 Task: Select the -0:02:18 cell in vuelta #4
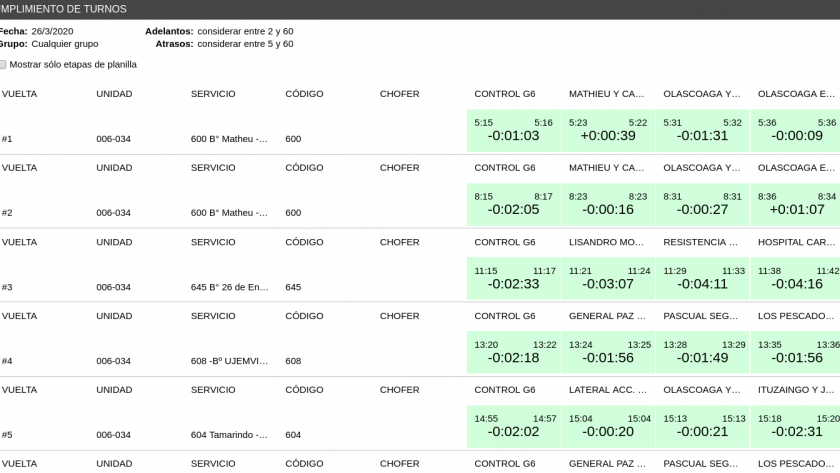[x=513, y=358]
